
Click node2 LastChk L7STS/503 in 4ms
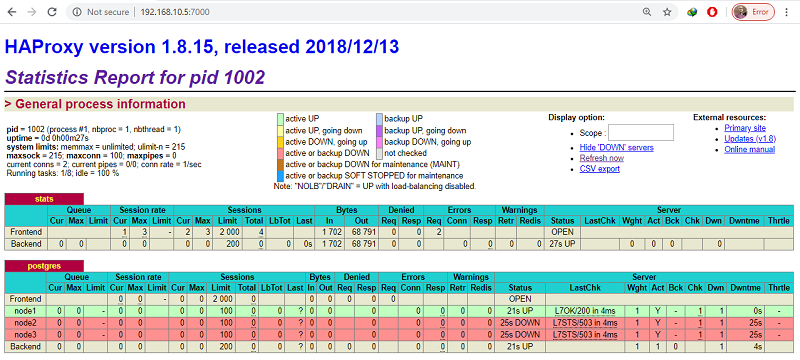[x=585, y=323]
